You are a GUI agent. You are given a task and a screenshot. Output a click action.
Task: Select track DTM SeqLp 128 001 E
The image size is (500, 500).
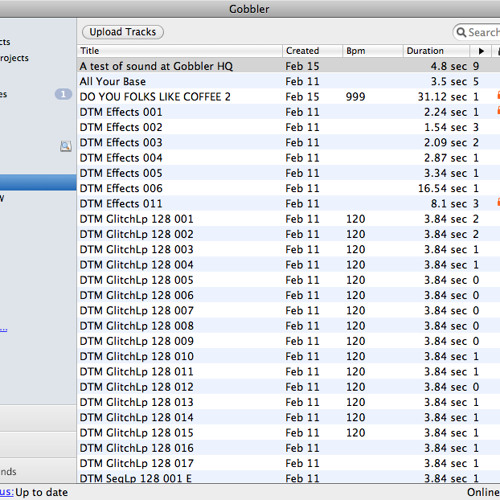click(x=288, y=477)
